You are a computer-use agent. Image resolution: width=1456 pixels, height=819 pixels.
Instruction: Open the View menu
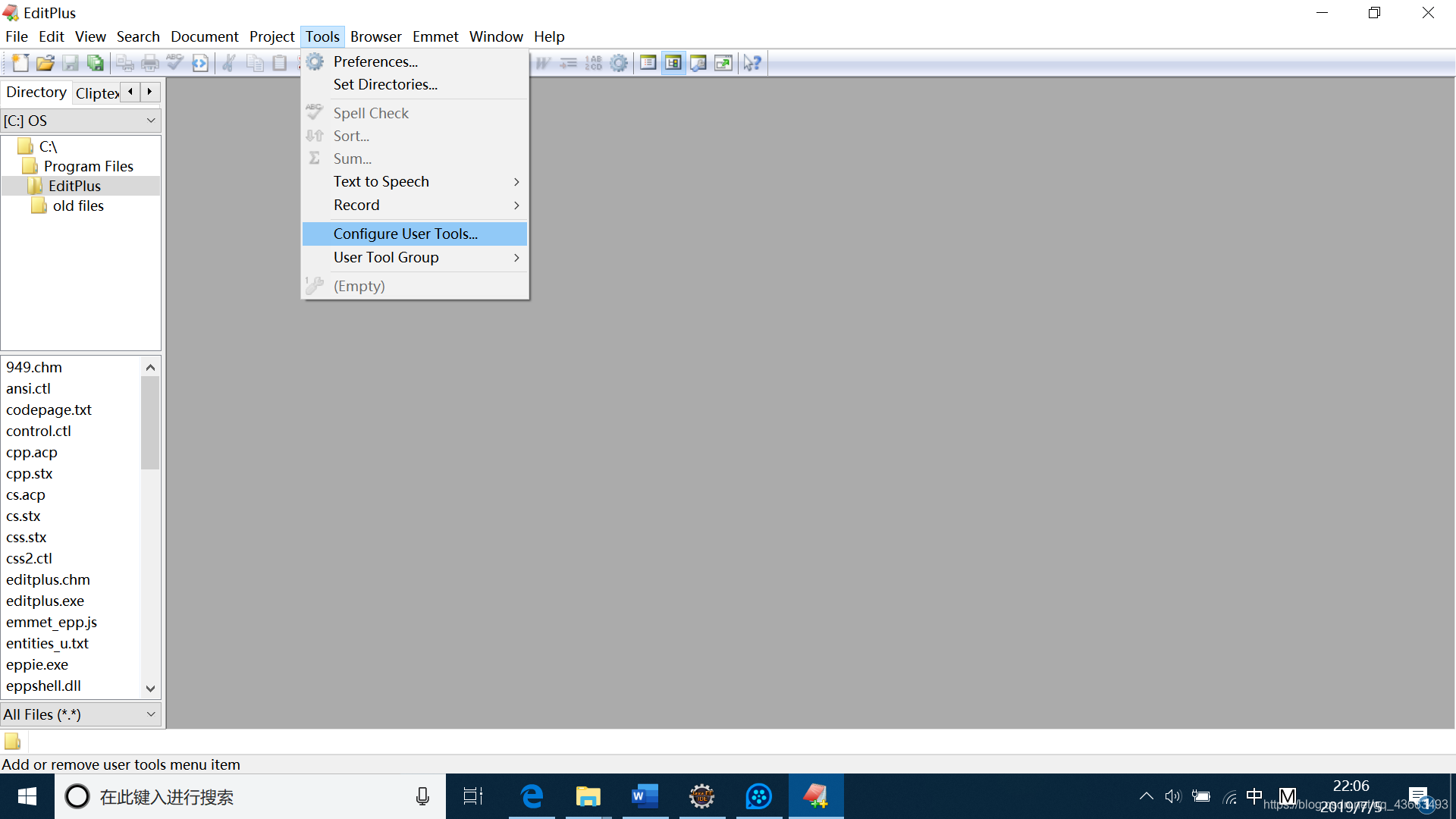click(x=90, y=36)
